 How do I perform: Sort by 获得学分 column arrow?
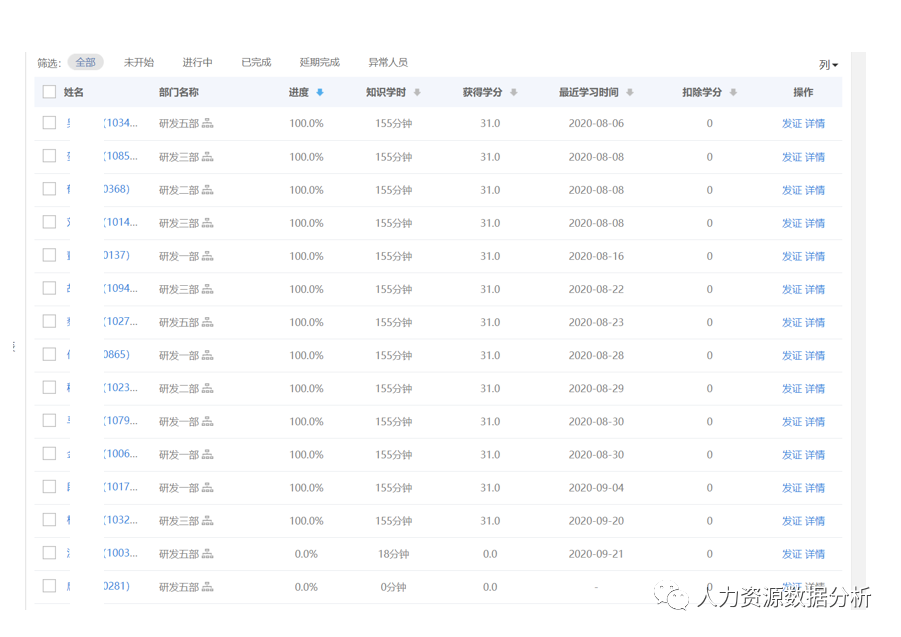pyautogui.click(x=514, y=92)
